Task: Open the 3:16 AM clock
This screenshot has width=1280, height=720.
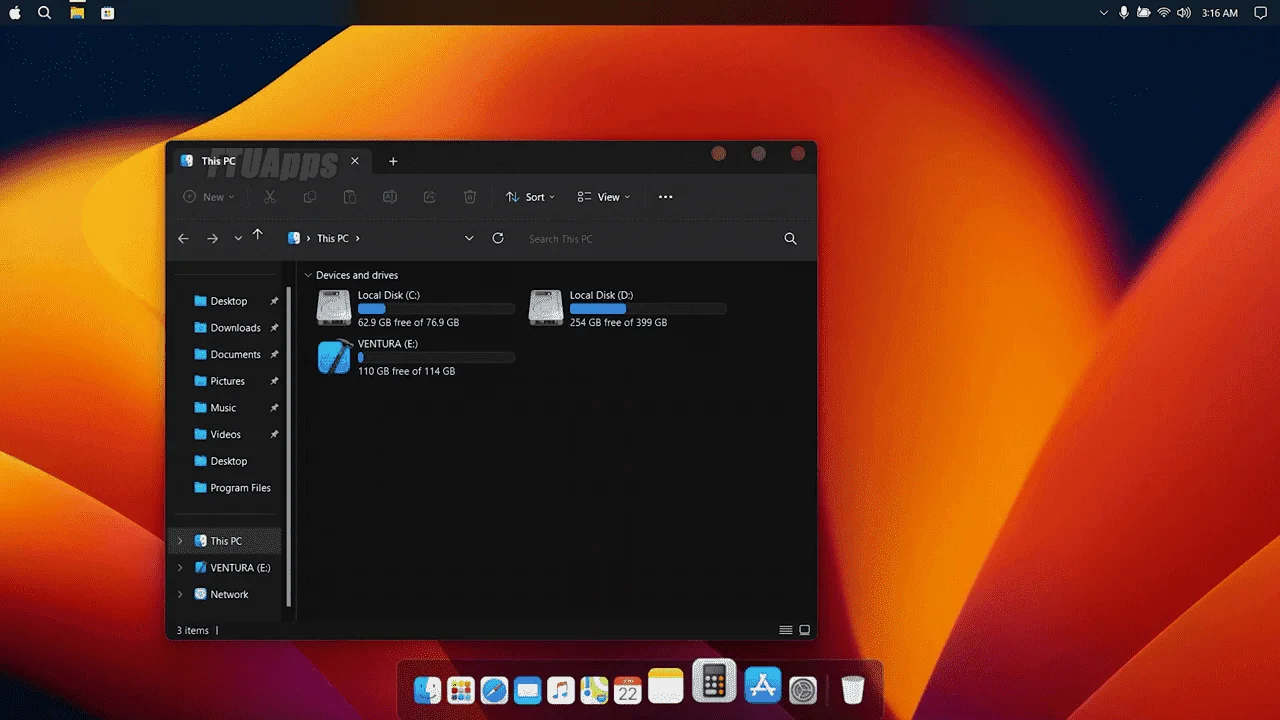Action: click(1220, 13)
